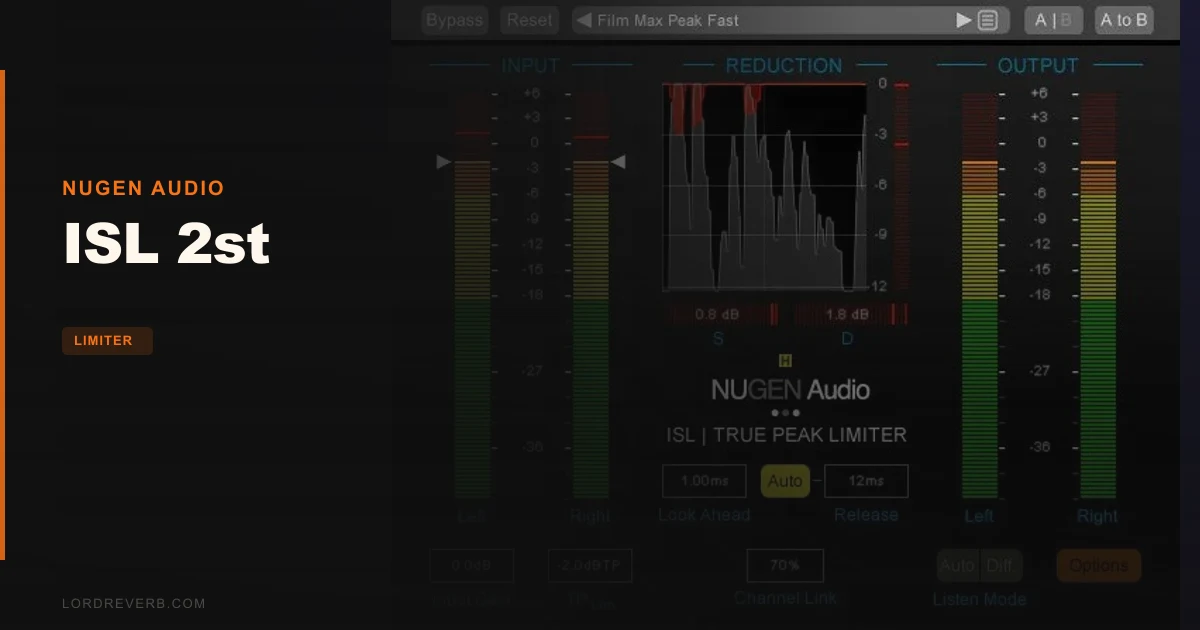
Task: Click the Release 12ms value field
Action: click(866, 481)
